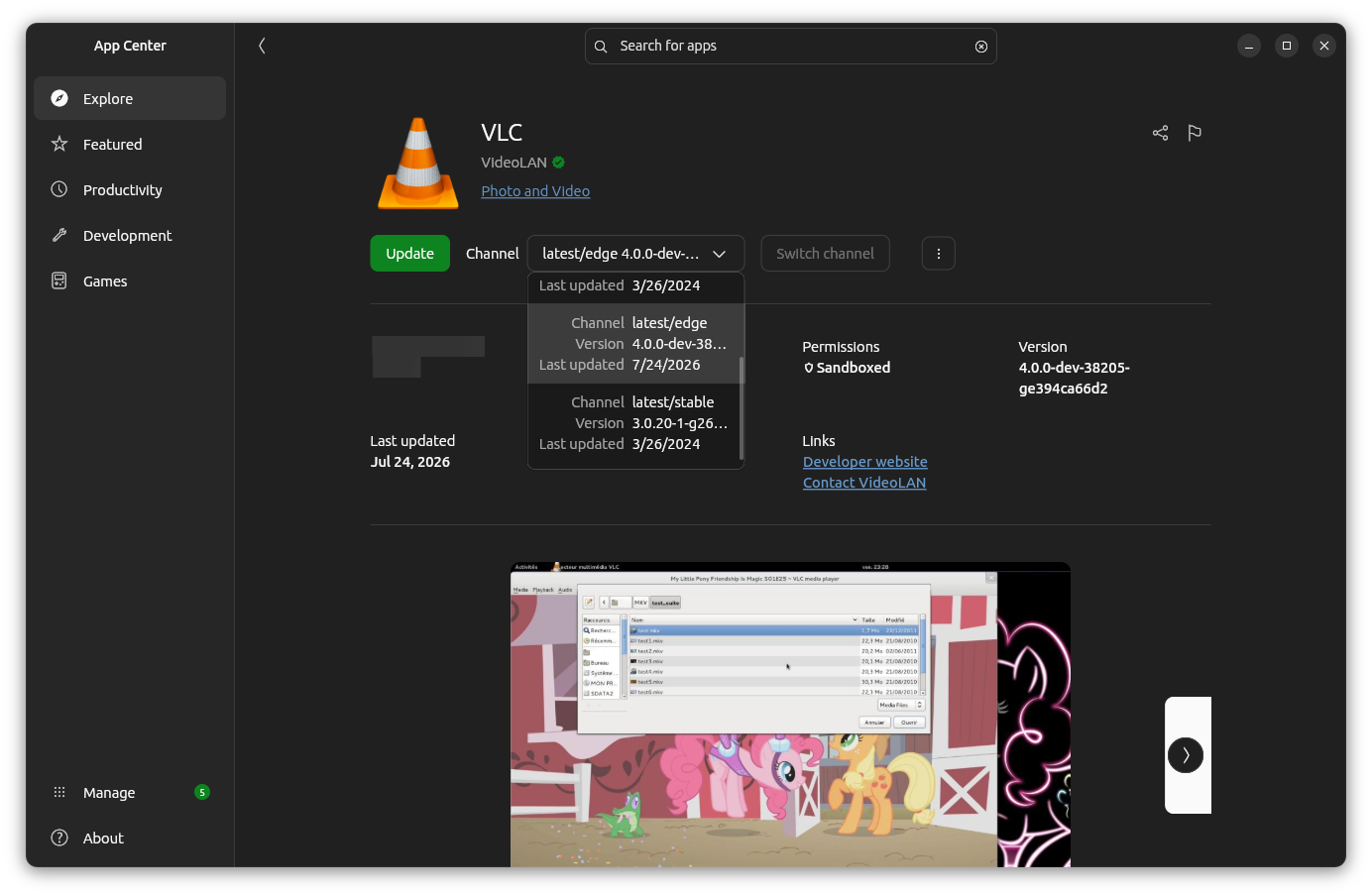The width and height of the screenshot is (1372, 896).
Task: Click the Development wrench icon
Action: (x=59, y=235)
